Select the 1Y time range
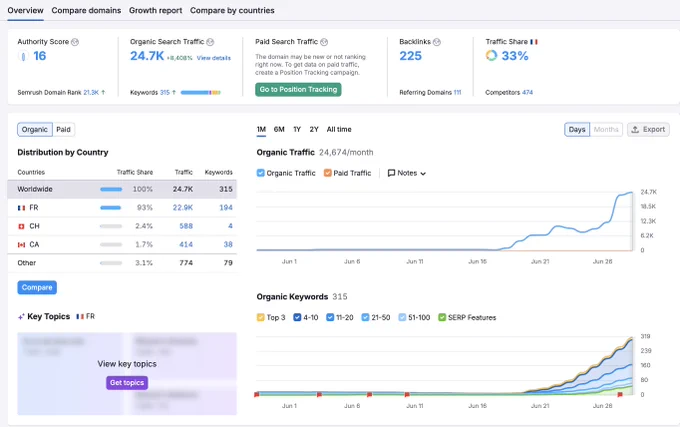The image size is (680, 427). point(297,130)
